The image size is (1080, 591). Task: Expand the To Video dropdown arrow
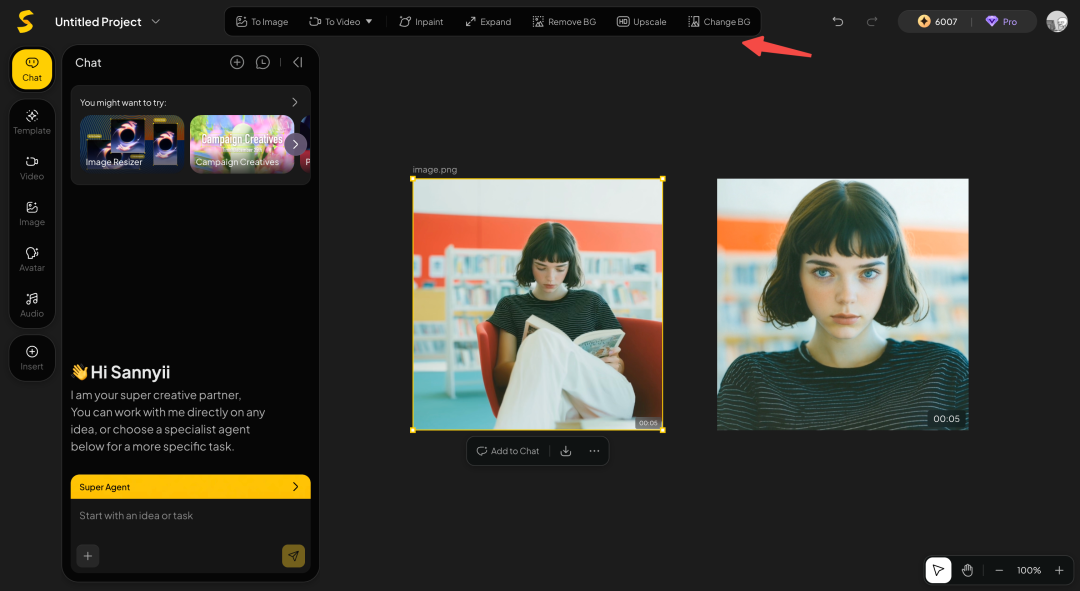(369, 21)
